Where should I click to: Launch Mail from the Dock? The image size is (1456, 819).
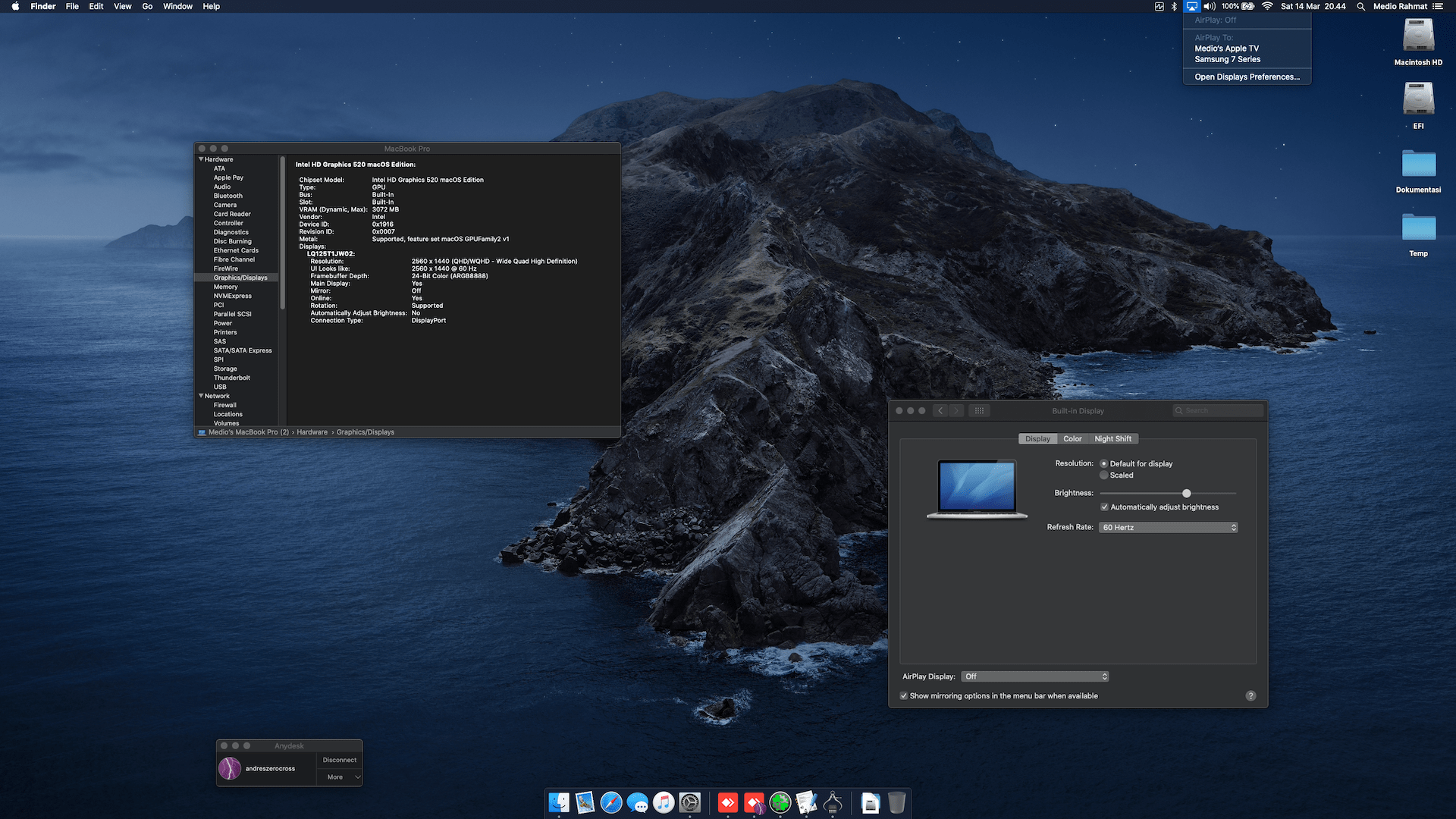click(585, 802)
